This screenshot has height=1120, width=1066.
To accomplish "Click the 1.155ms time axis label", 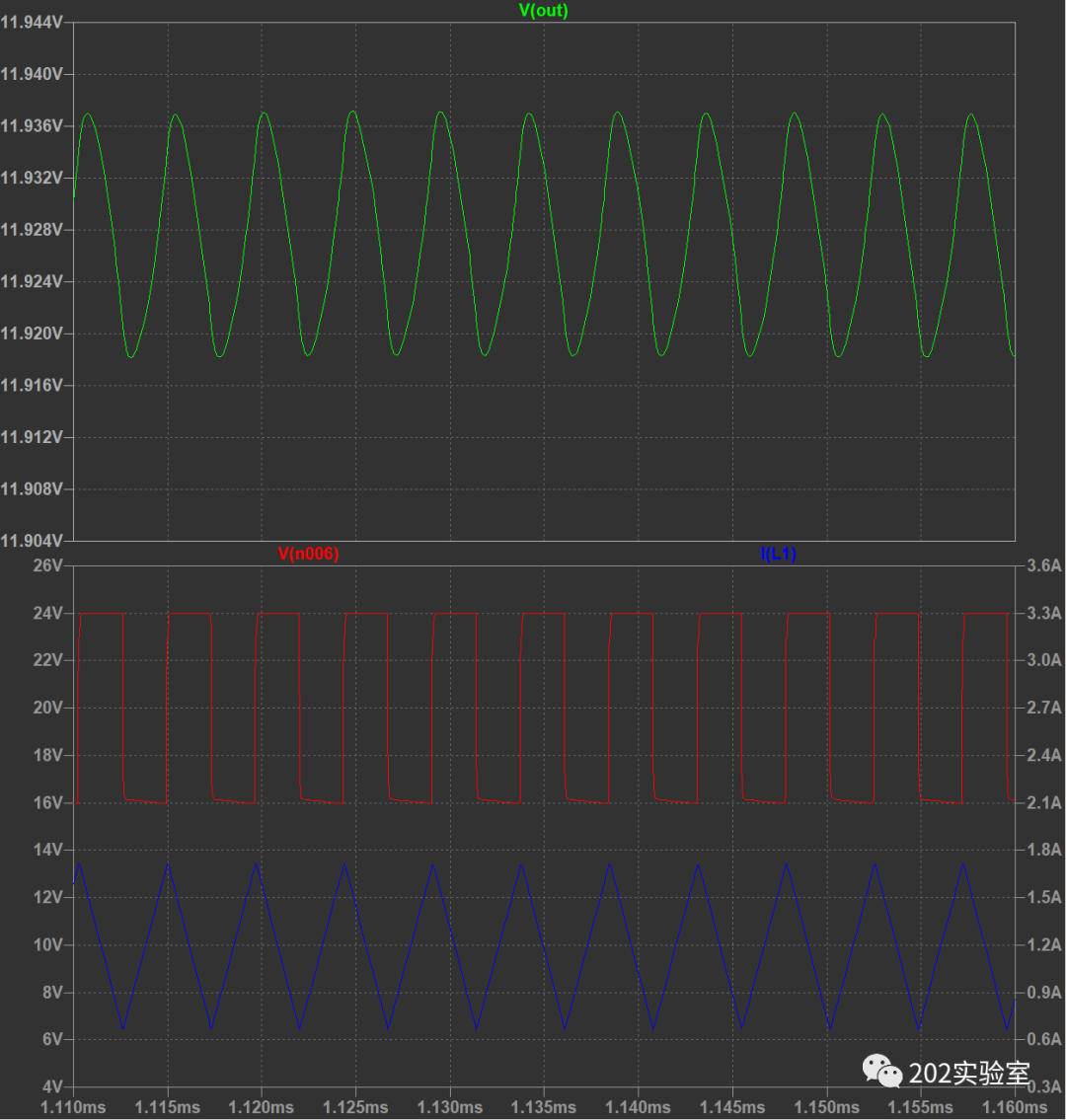I will click(920, 1108).
